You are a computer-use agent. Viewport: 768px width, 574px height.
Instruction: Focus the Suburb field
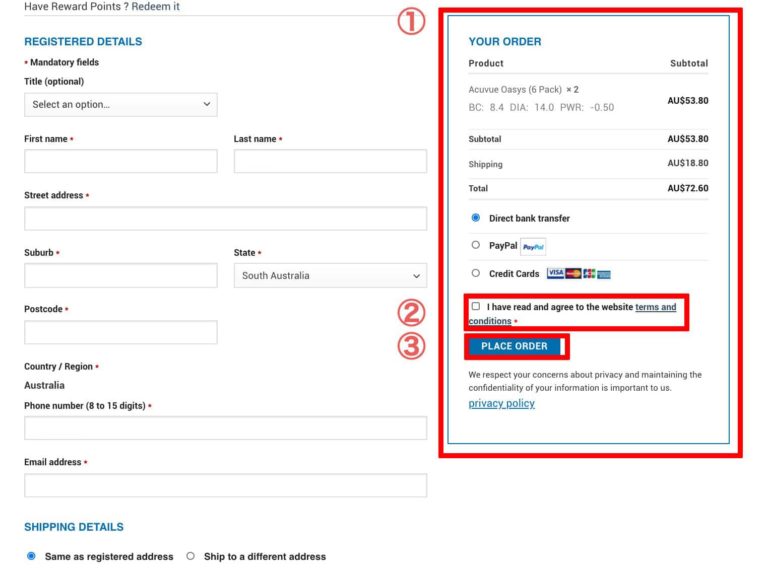click(120, 275)
